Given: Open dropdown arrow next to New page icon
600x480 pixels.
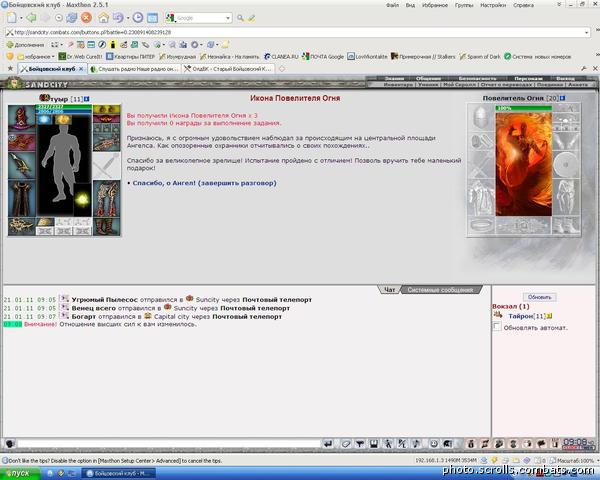Looking at the screenshot, I should coord(21,18).
